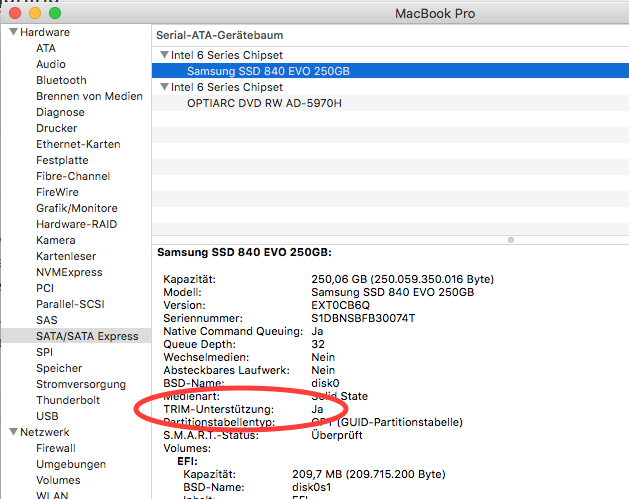
Task: Click the TRIM-Unterstützung value Ja
Action: tap(317, 409)
